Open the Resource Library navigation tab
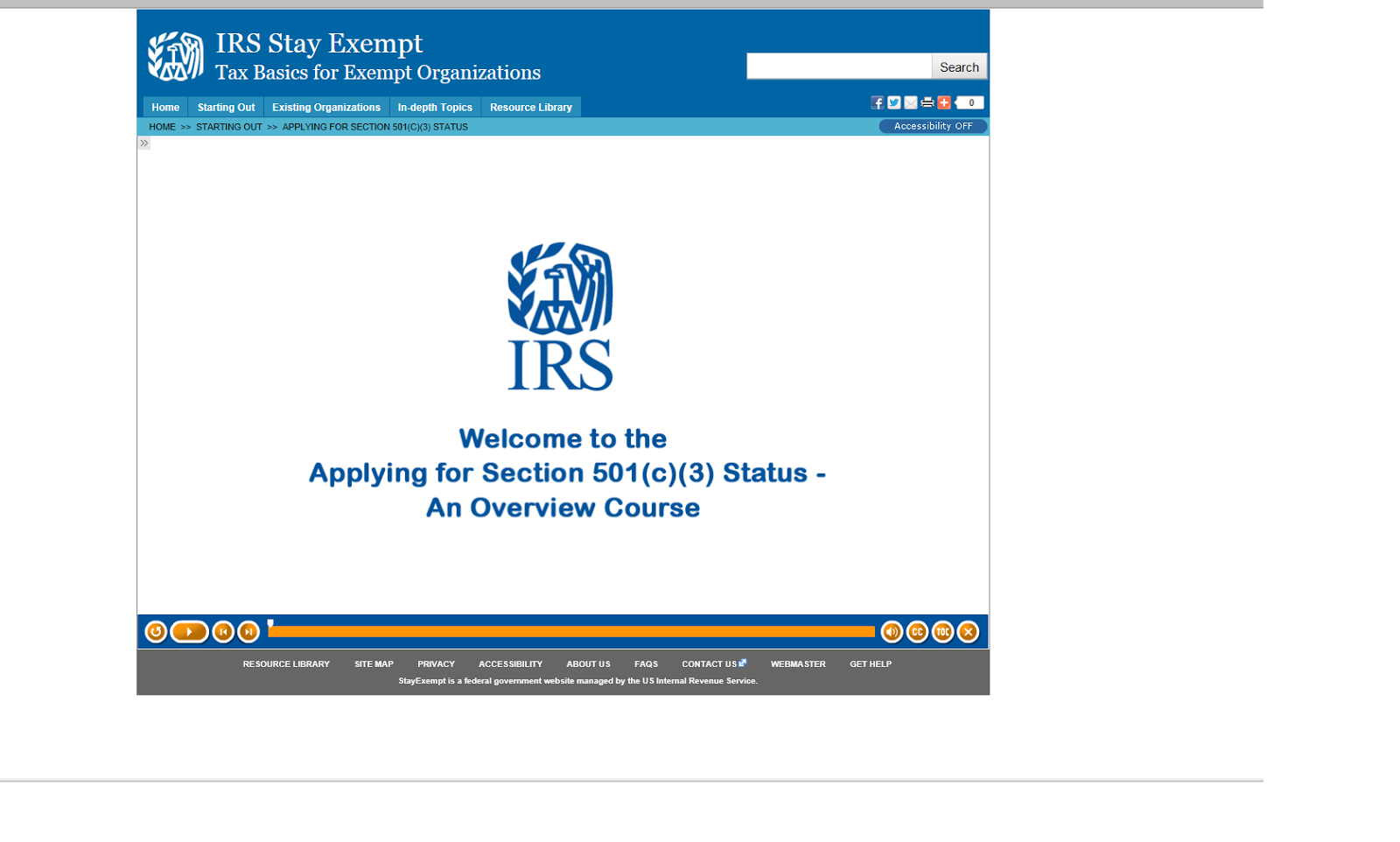 coord(531,107)
